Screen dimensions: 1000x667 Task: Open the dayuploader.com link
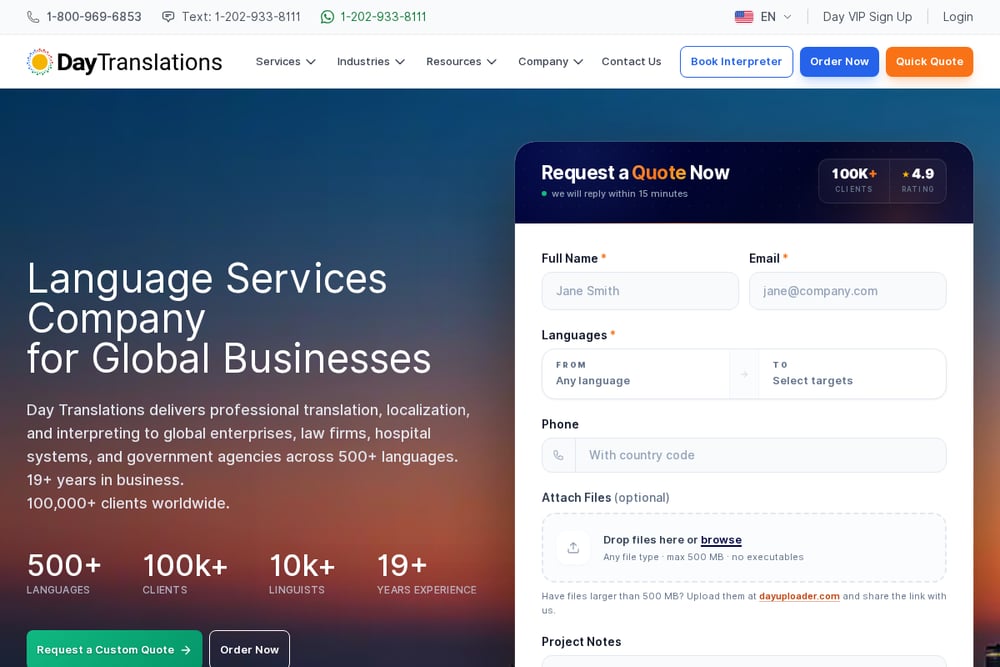click(799, 596)
